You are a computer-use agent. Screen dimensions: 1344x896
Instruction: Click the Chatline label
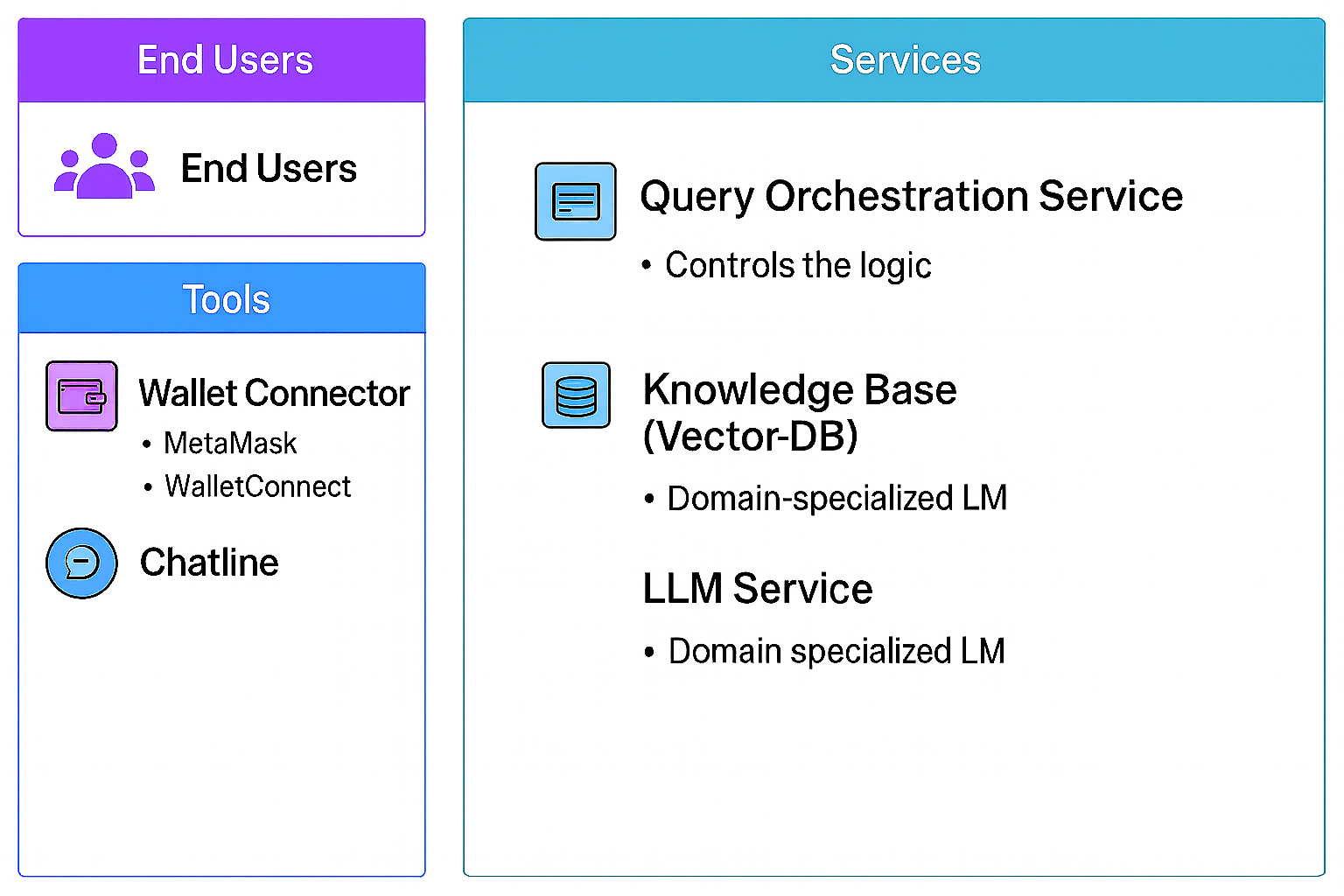coord(209,563)
